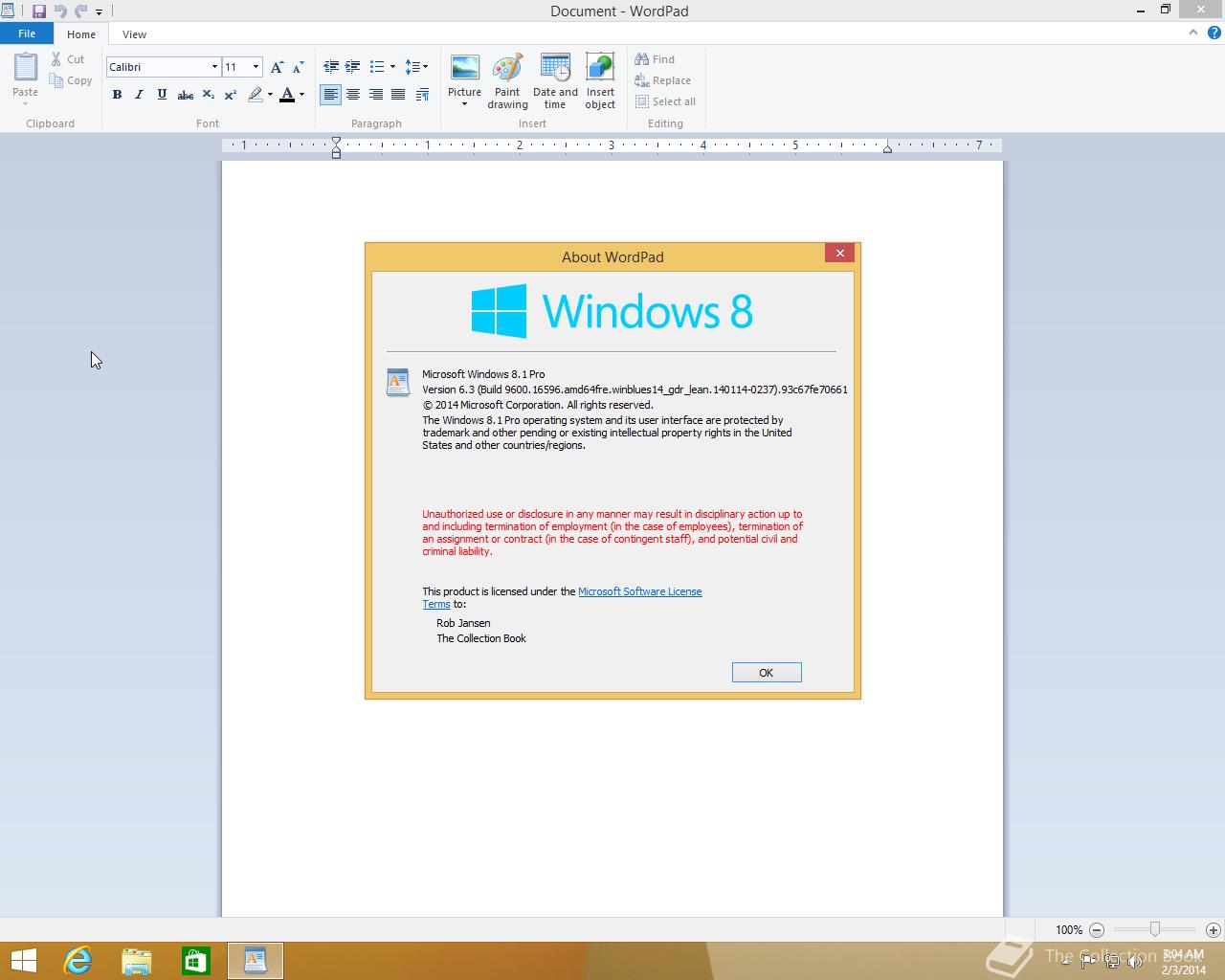1225x980 pixels.
Task: Click Increase indent icon
Action: point(353,67)
